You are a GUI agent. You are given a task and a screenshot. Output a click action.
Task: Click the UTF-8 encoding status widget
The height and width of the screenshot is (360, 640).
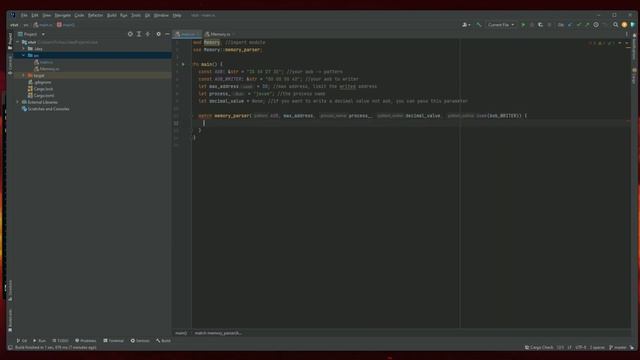[x=580, y=347]
